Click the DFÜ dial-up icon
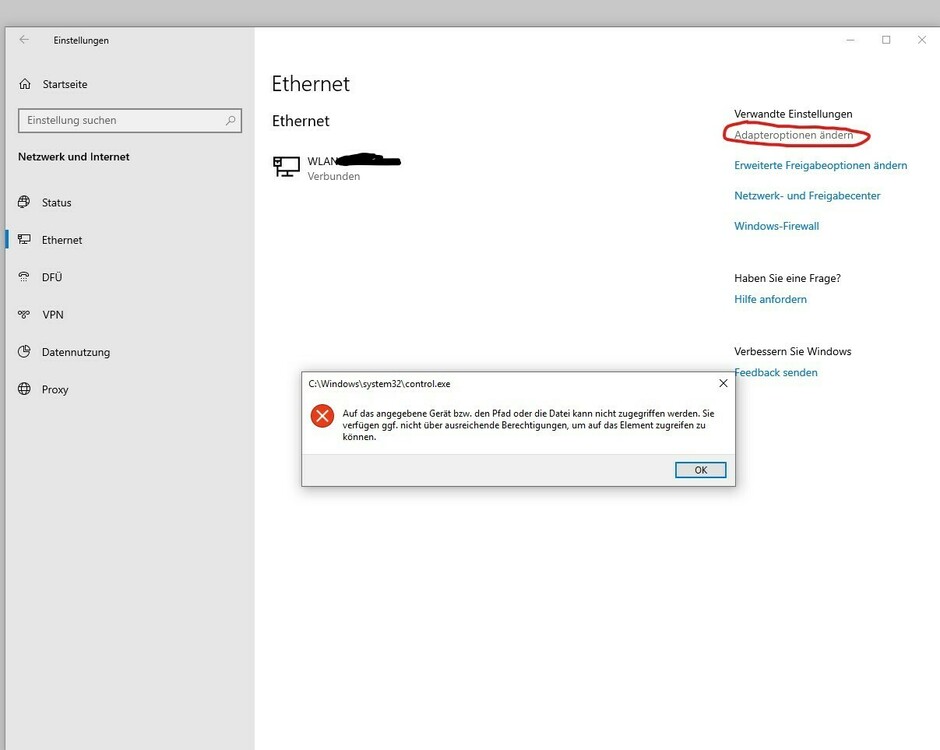The image size is (940, 750). point(24,277)
